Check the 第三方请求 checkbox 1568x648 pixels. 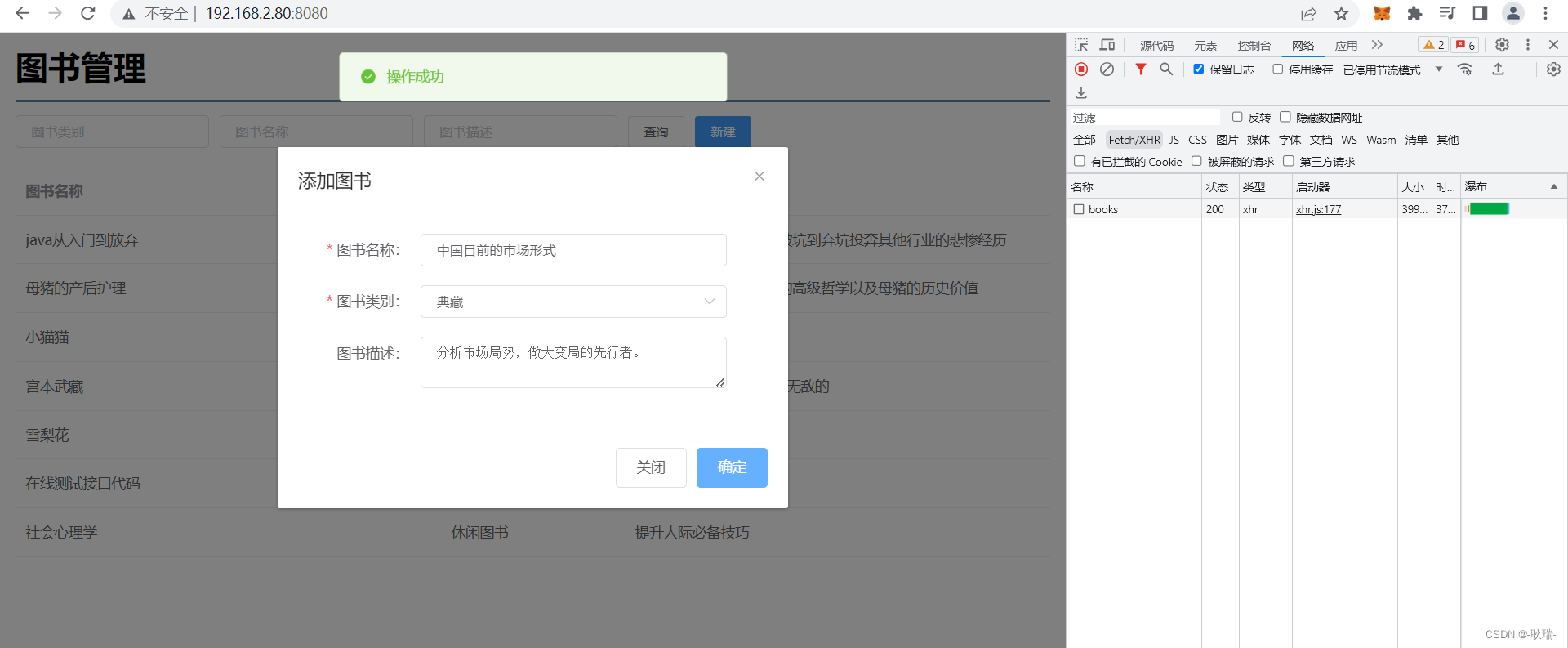pyautogui.click(x=1289, y=161)
